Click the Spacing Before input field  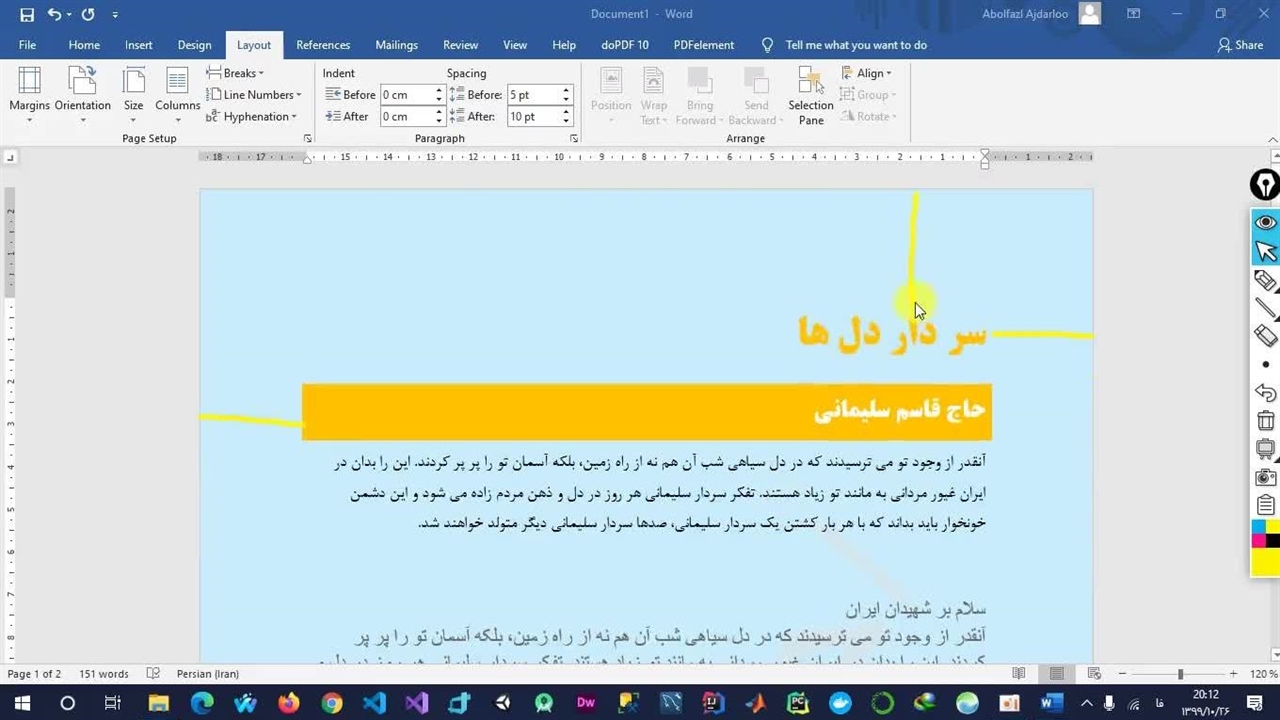click(x=532, y=95)
